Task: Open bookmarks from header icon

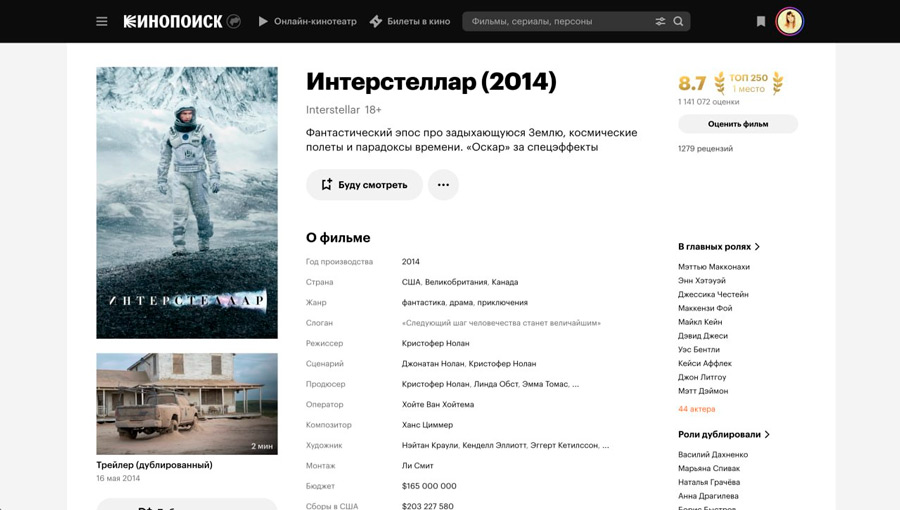Action: tap(761, 21)
